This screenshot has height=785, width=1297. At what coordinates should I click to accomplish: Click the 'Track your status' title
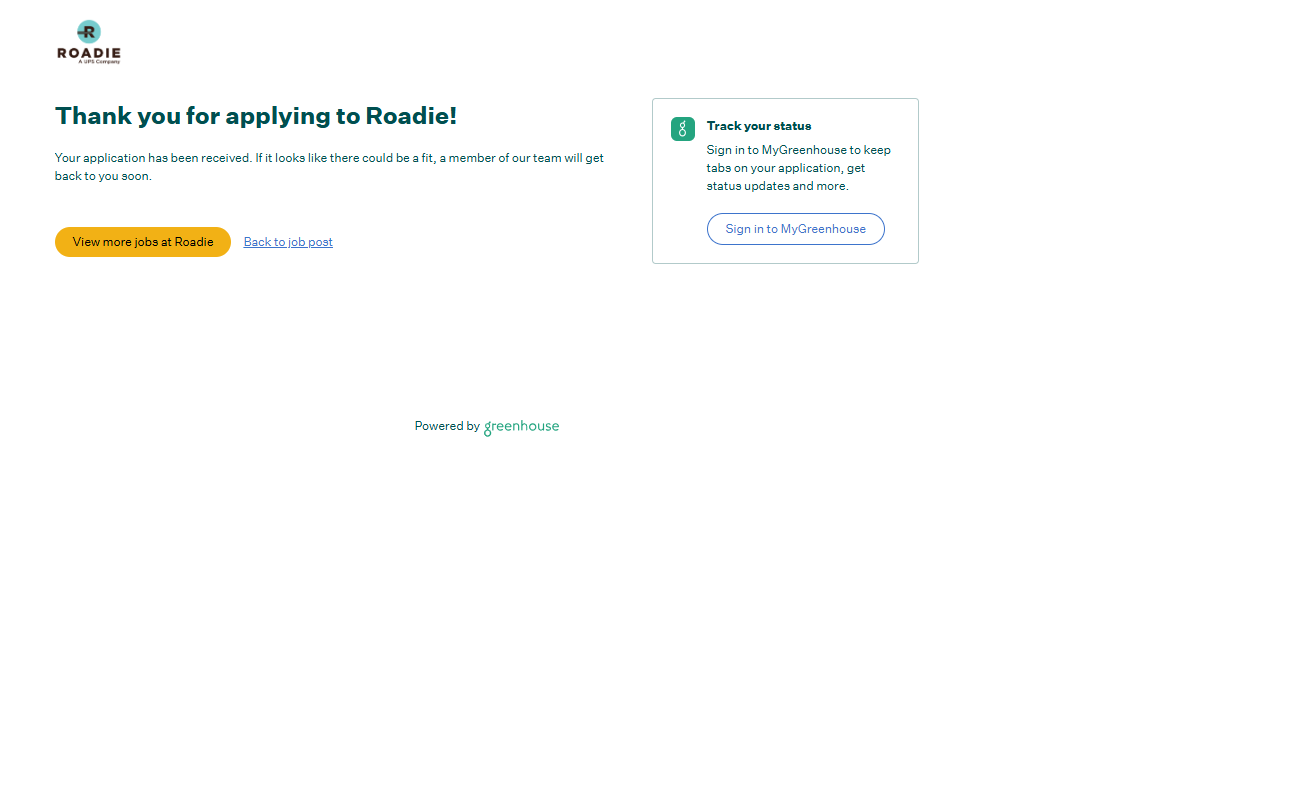(x=758, y=126)
